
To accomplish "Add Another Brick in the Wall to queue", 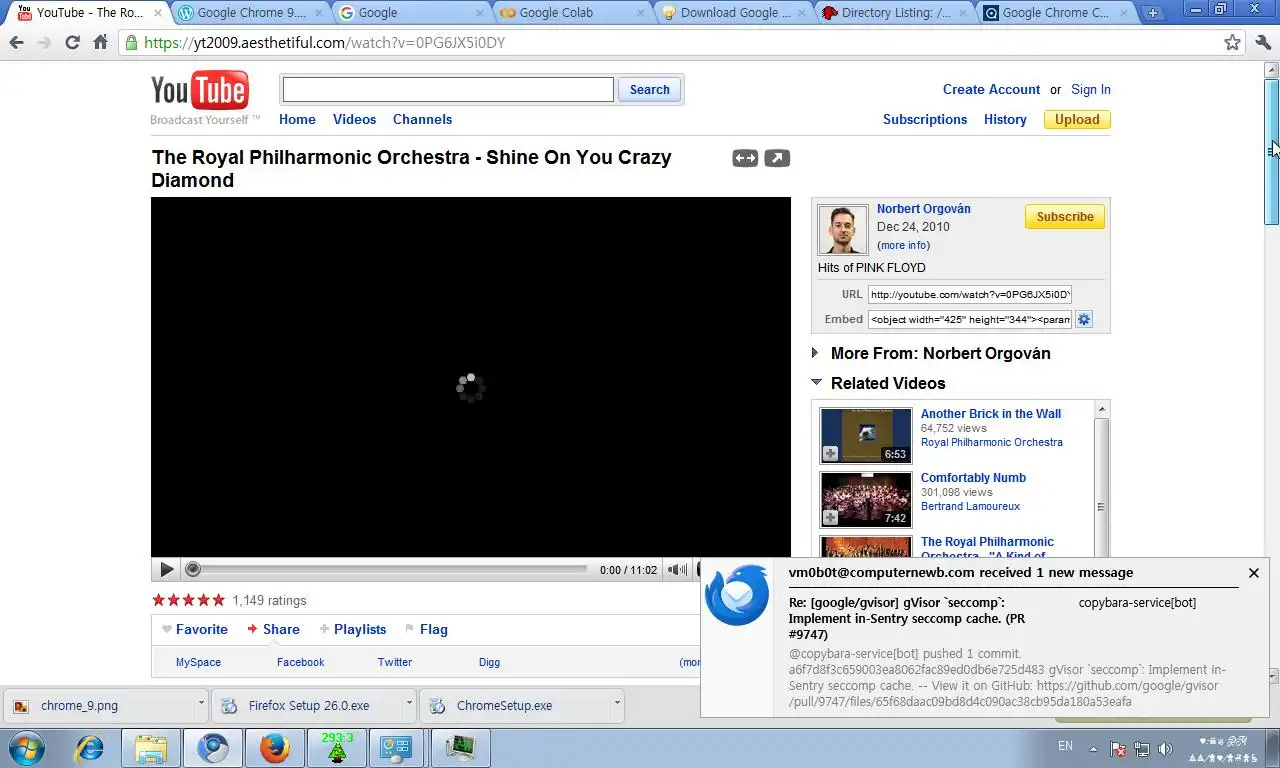I will click(830, 454).
